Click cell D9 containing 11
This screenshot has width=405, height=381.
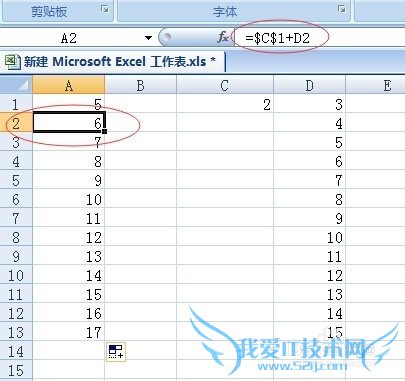[309, 255]
